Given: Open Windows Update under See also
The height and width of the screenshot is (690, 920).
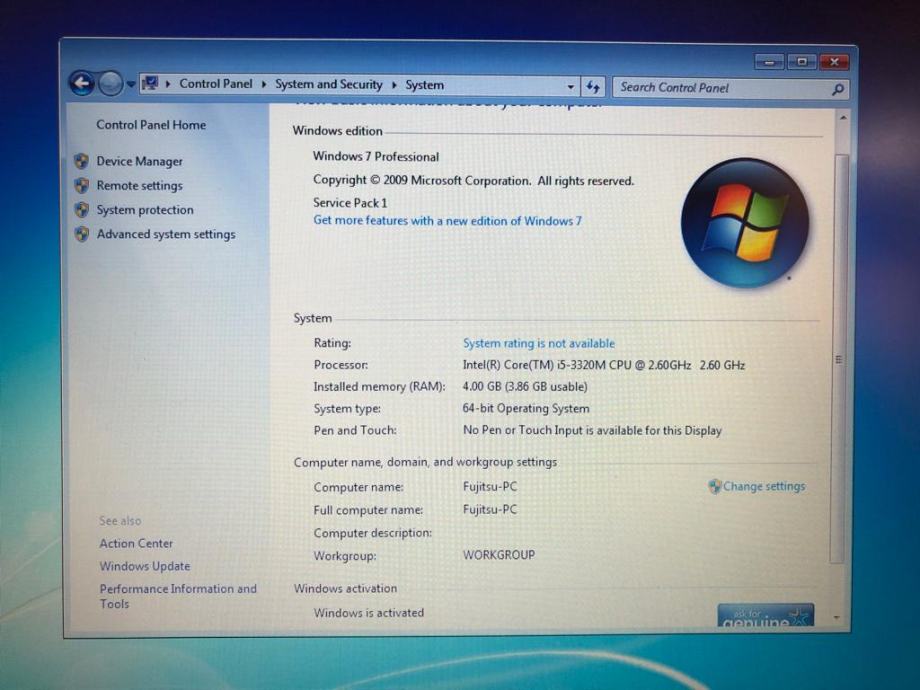Looking at the screenshot, I should pos(145,566).
